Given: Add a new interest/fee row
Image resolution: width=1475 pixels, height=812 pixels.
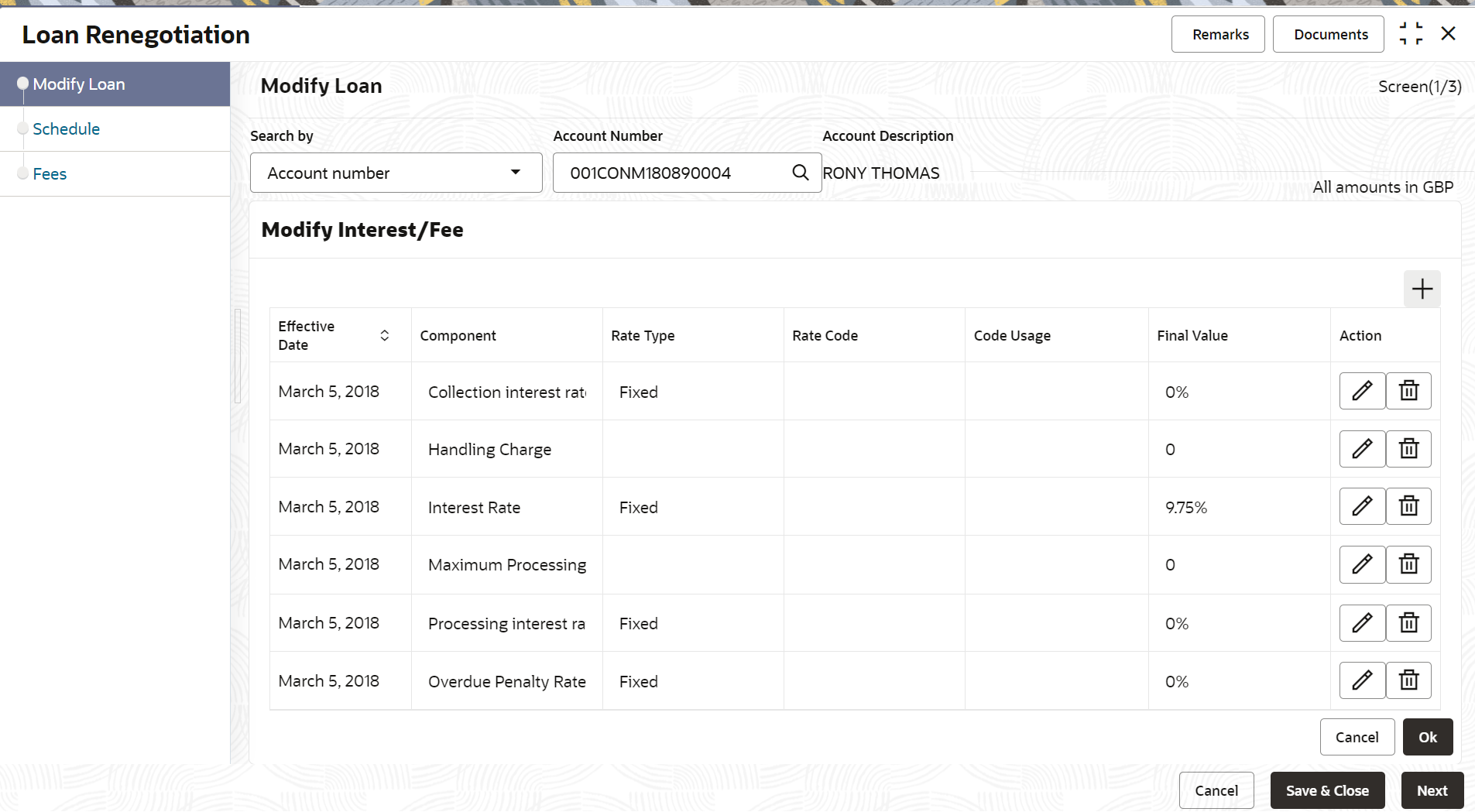Looking at the screenshot, I should (1422, 289).
